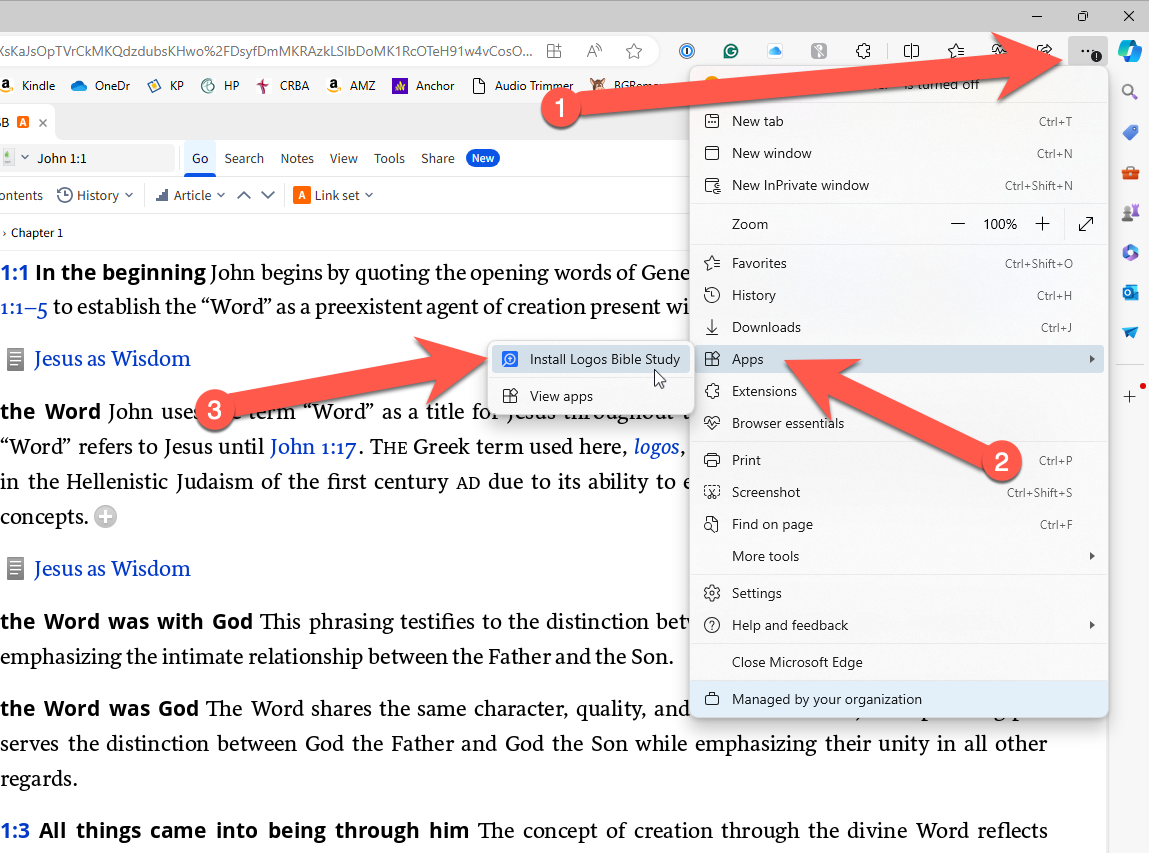Click the logos Greek term link

(657, 447)
